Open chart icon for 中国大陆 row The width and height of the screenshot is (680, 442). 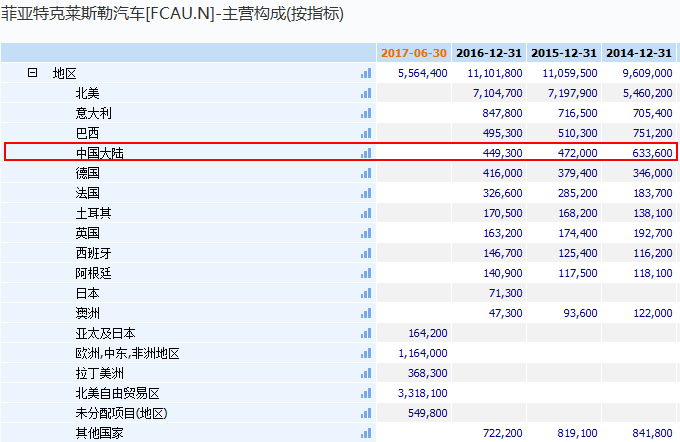[x=366, y=153]
